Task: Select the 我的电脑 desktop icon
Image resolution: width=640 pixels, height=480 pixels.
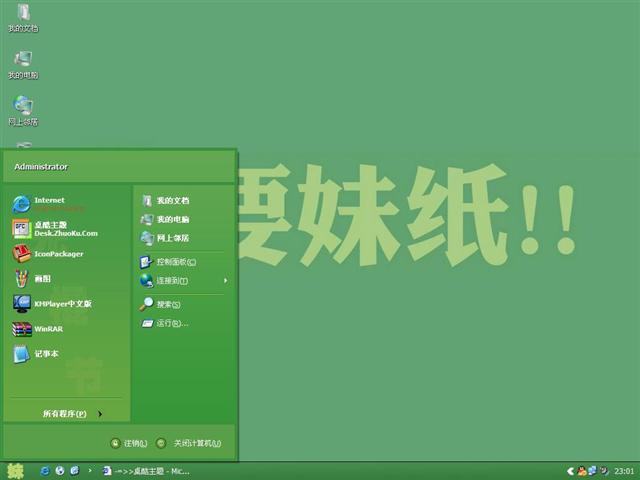Action: pyautogui.click(x=23, y=65)
